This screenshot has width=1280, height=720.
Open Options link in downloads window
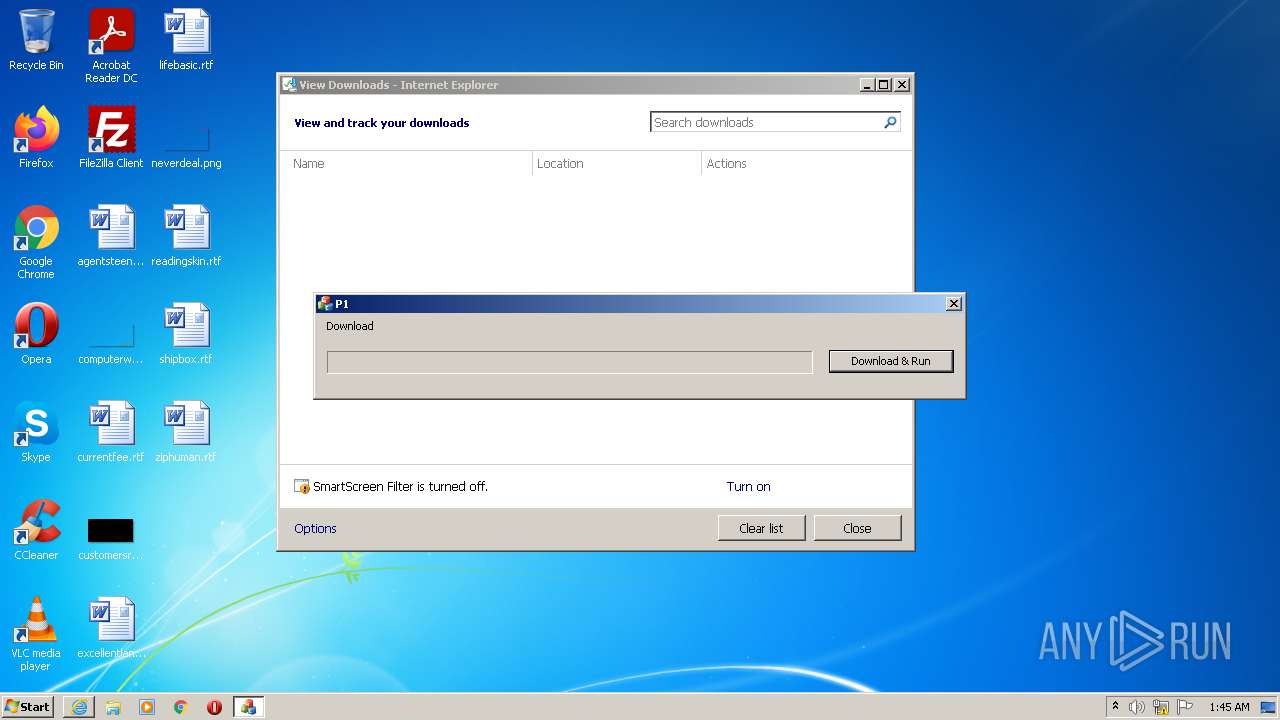(315, 528)
